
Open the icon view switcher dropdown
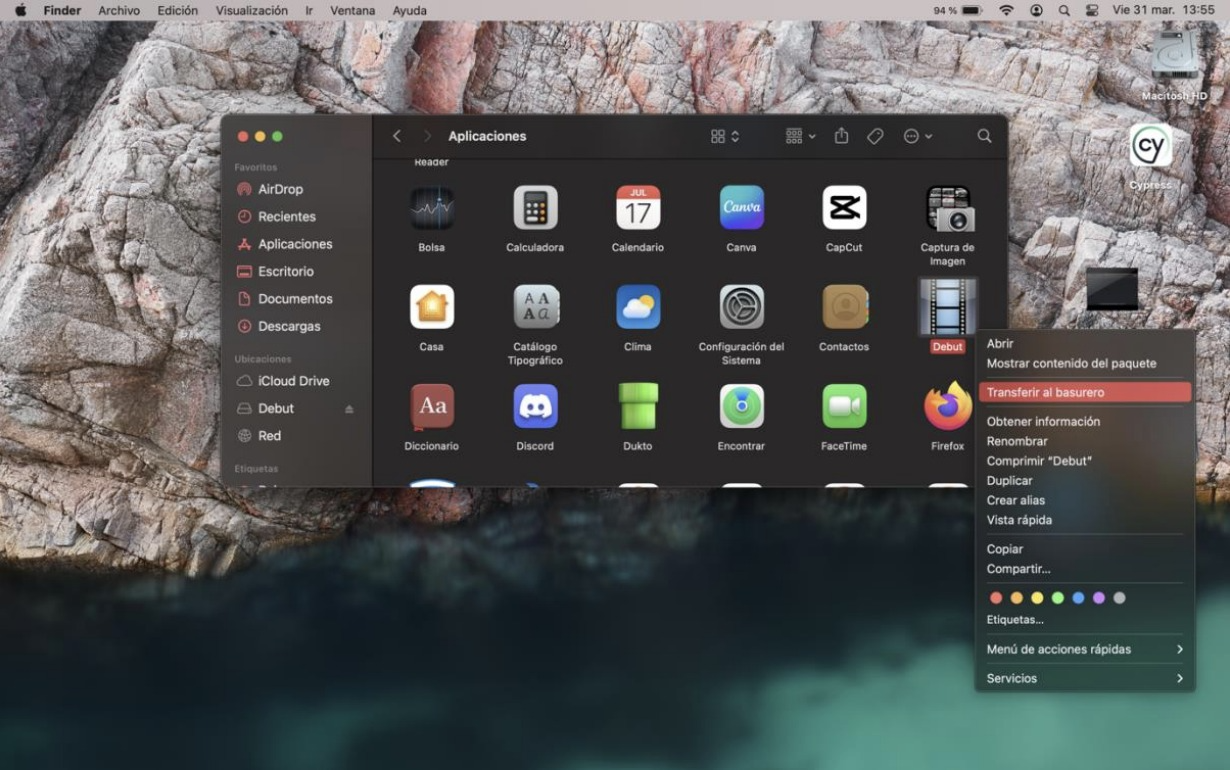pyautogui.click(x=725, y=136)
